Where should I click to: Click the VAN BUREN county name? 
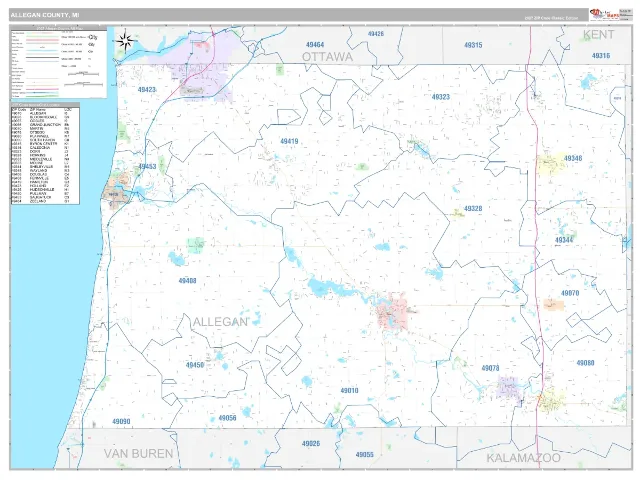138,453
